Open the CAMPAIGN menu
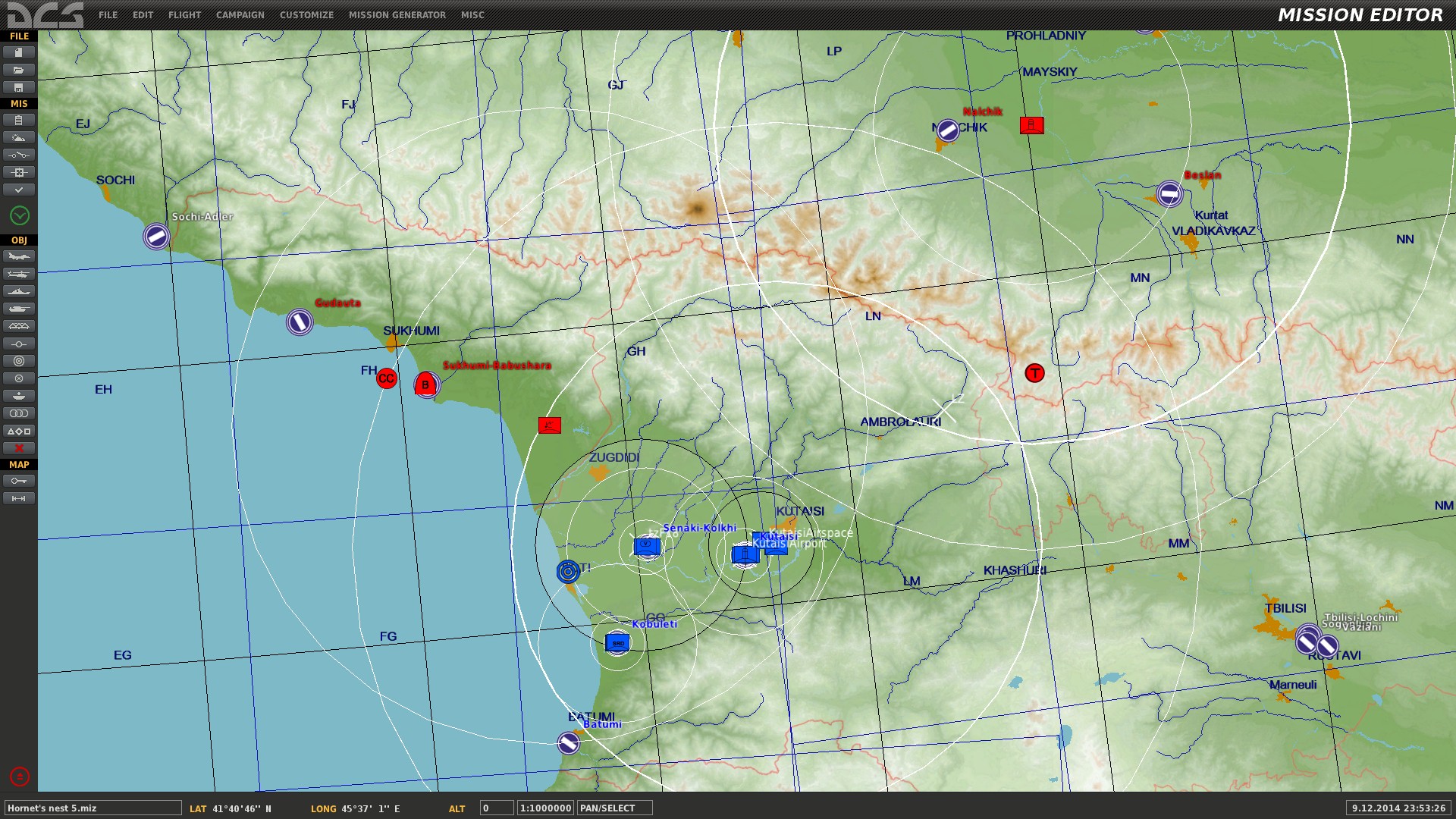The height and width of the screenshot is (819, 1456). [x=240, y=15]
